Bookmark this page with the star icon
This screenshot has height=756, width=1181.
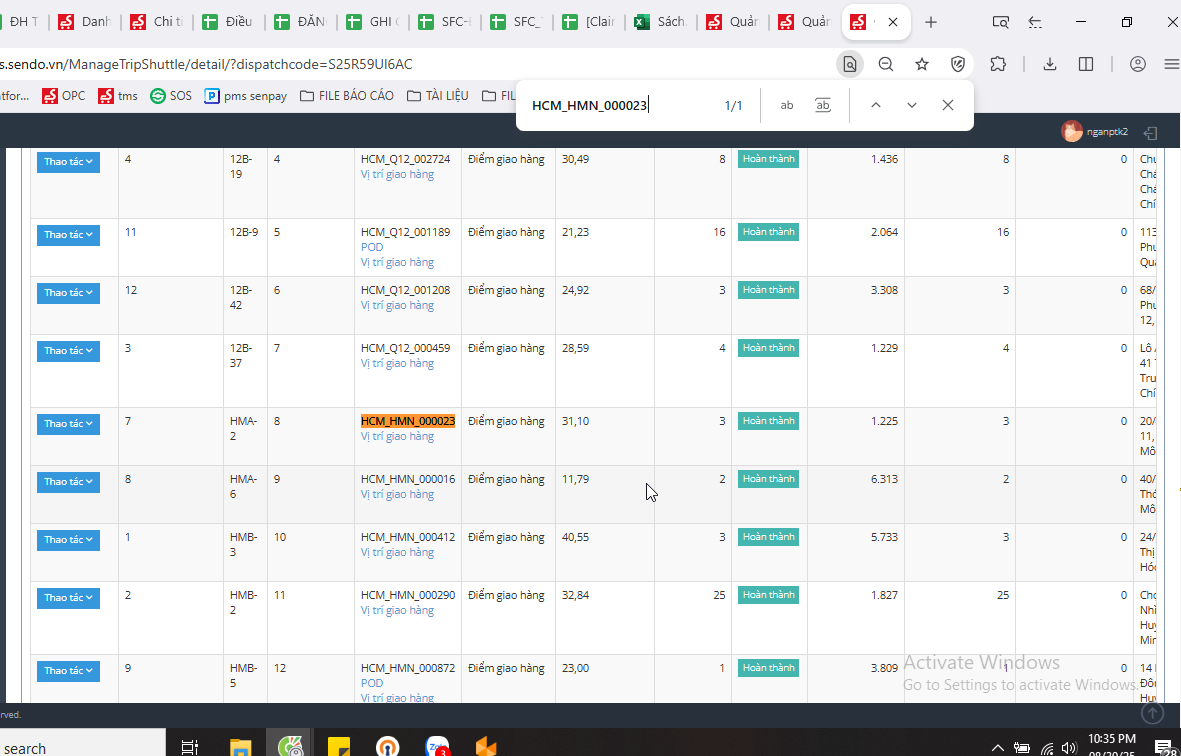click(x=922, y=64)
